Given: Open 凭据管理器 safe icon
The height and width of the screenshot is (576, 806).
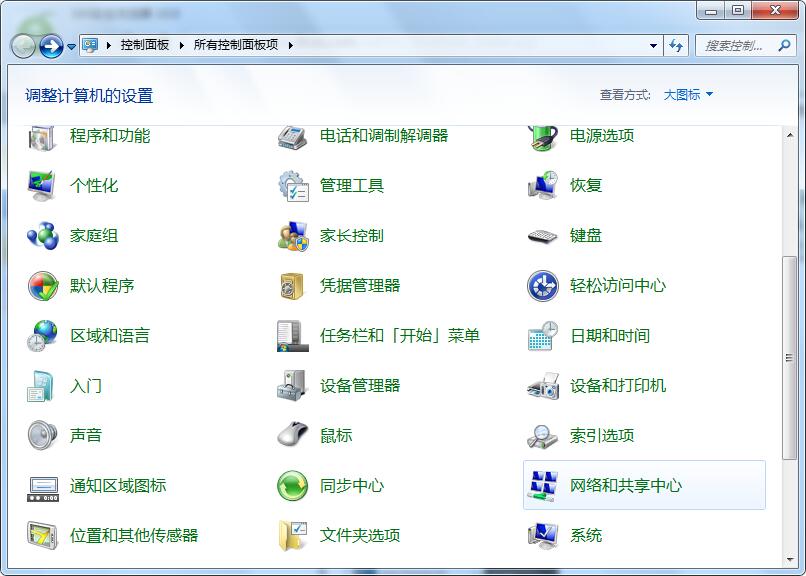Looking at the screenshot, I should coord(292,286).
